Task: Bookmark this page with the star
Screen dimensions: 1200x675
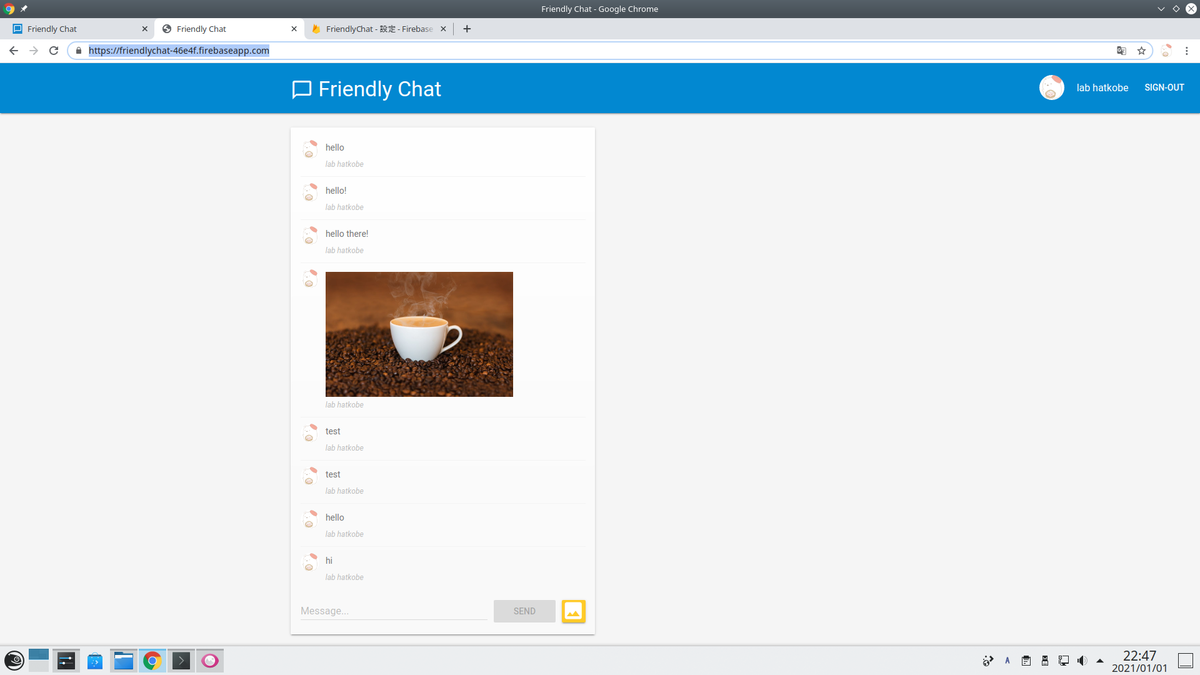Action: pos(1141,50)
